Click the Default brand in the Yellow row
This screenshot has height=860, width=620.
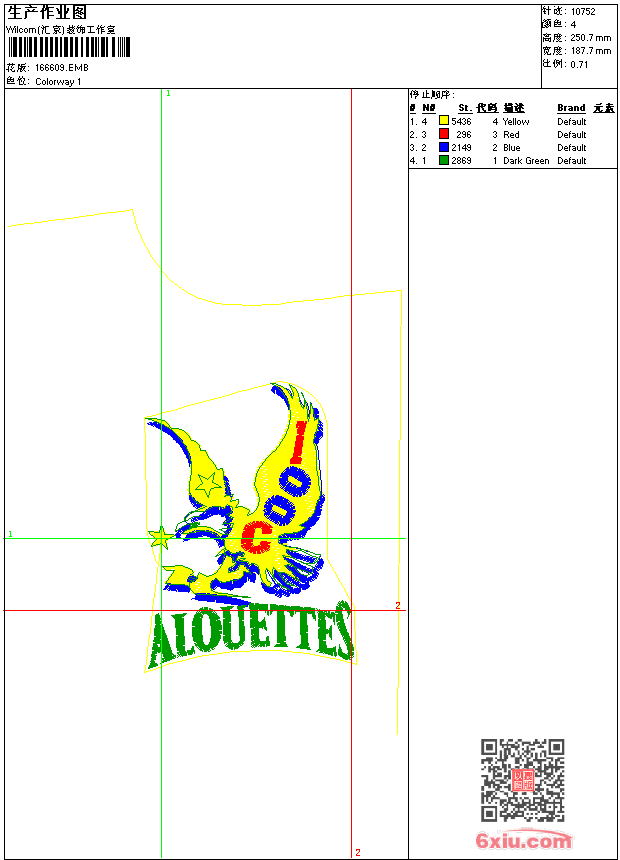coord(572,122)
